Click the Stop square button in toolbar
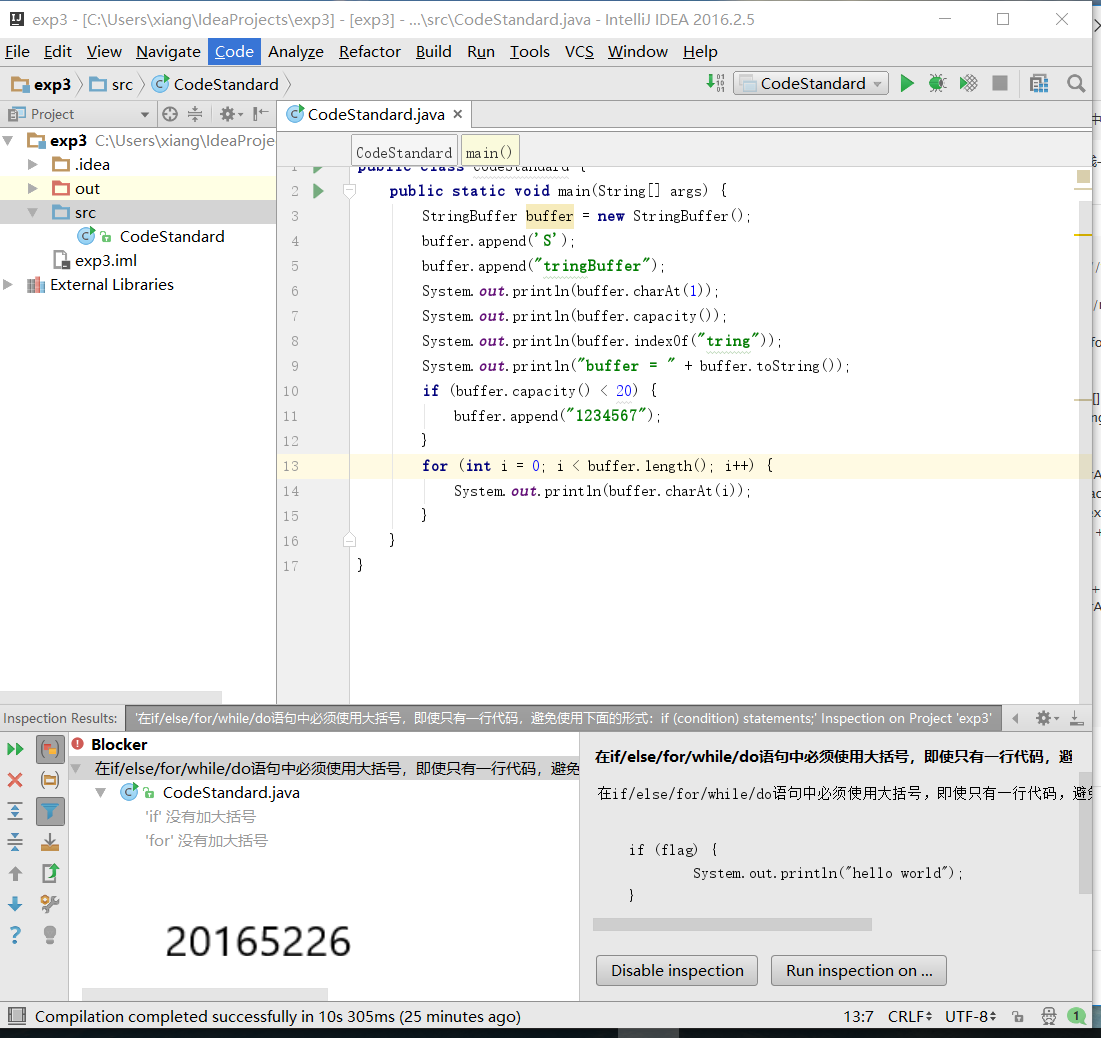 [x=1000, y=84]
